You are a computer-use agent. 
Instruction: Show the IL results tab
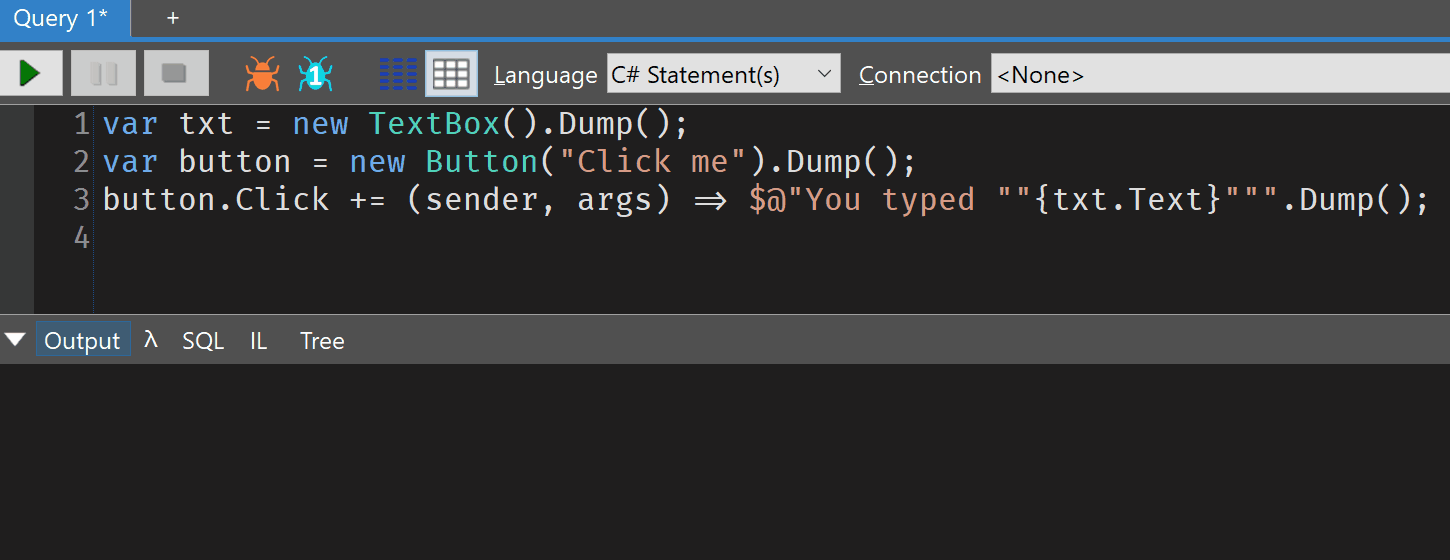tap(259, 341)
